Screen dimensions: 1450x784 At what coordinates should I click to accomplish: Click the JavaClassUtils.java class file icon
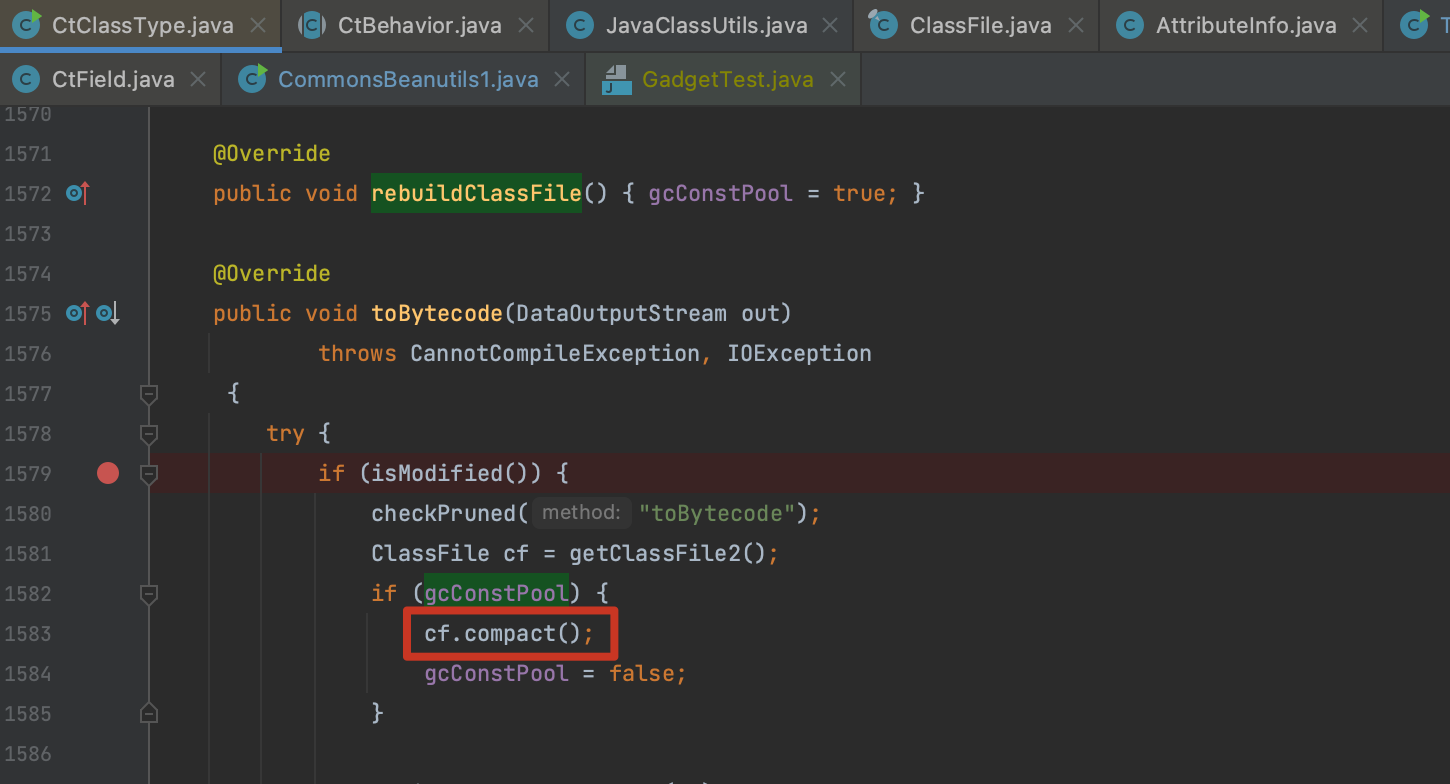(x=580, y=25)
